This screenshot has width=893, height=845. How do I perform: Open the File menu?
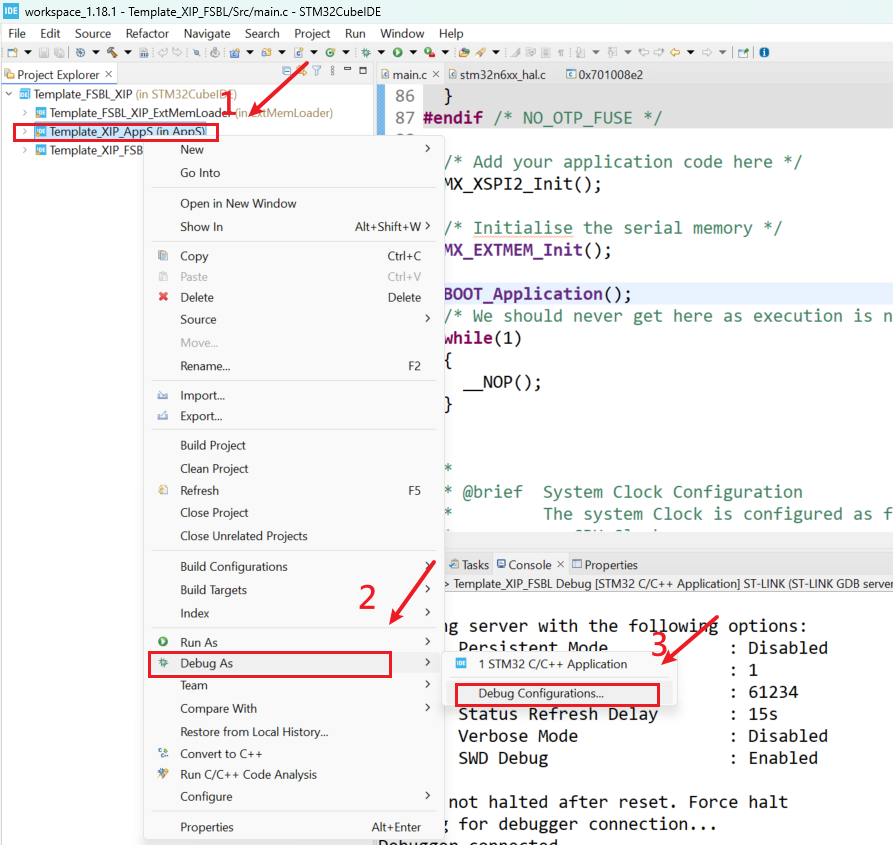click(x=17, y=34)
